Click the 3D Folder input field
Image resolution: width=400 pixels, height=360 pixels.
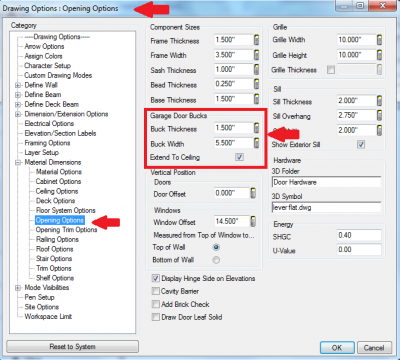tap(326, 182)
